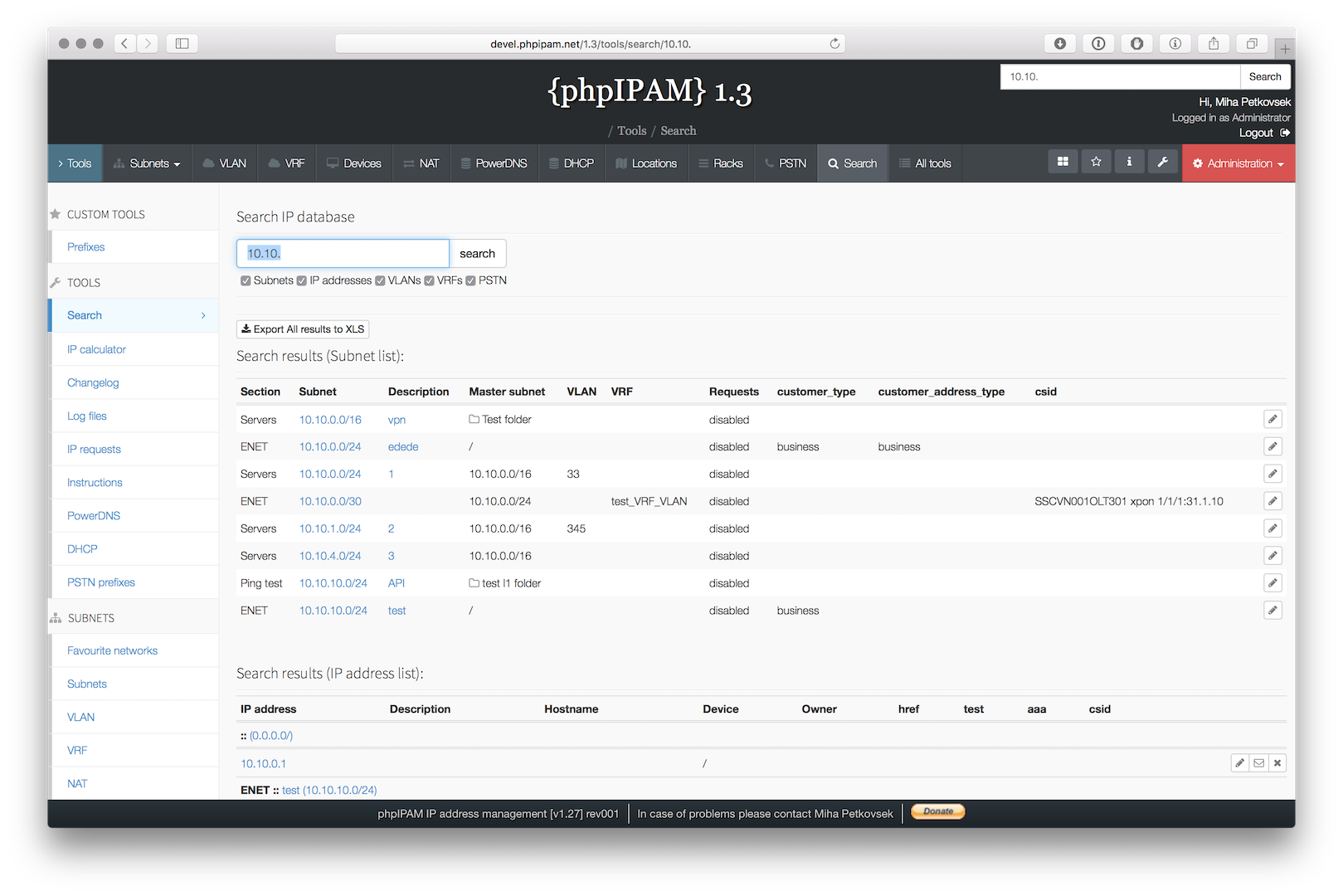
Task: Click the pencil icon for the VLAN 33 row
Action: click(1272, 475)
